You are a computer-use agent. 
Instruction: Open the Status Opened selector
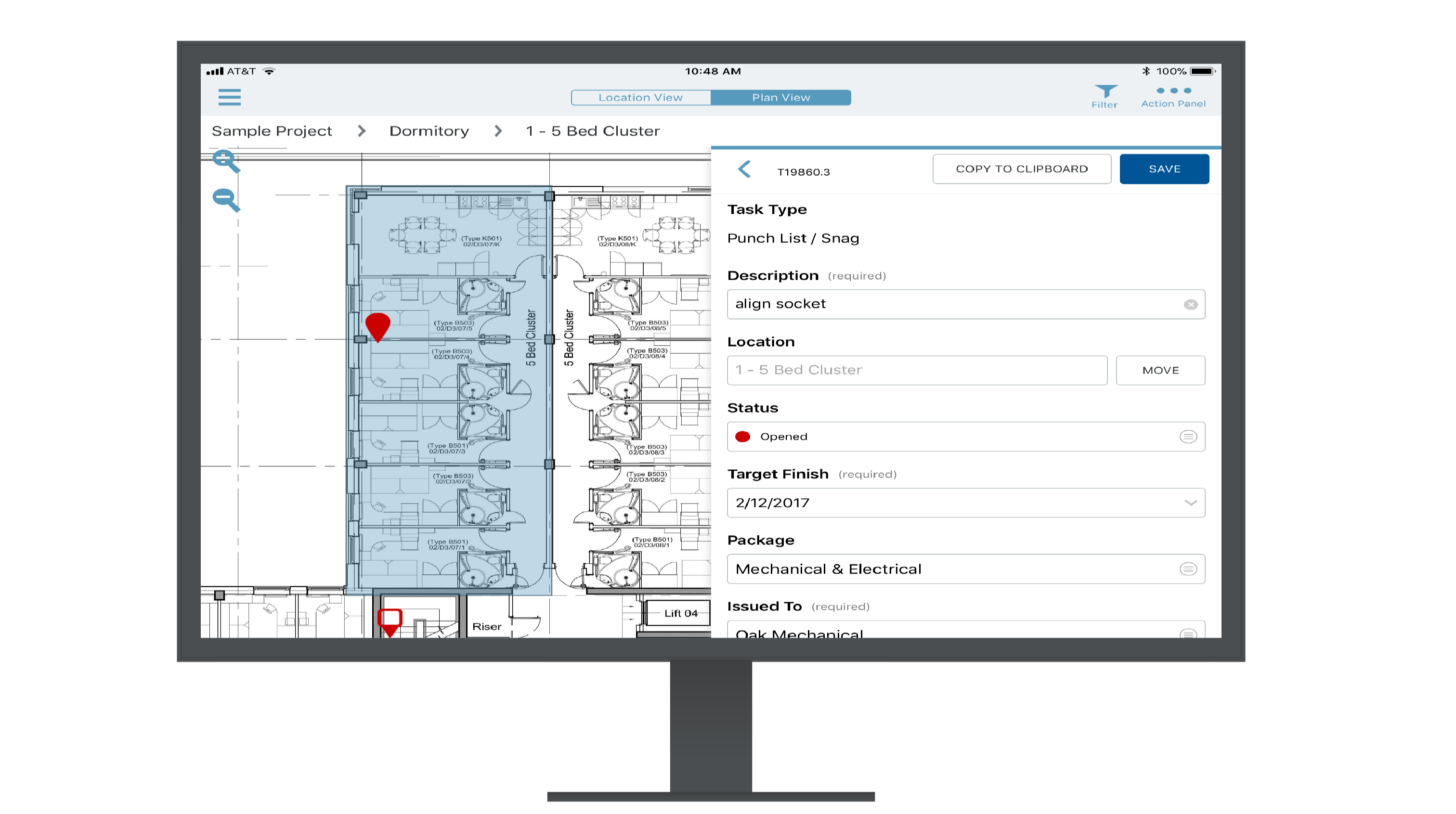[965, 437]
